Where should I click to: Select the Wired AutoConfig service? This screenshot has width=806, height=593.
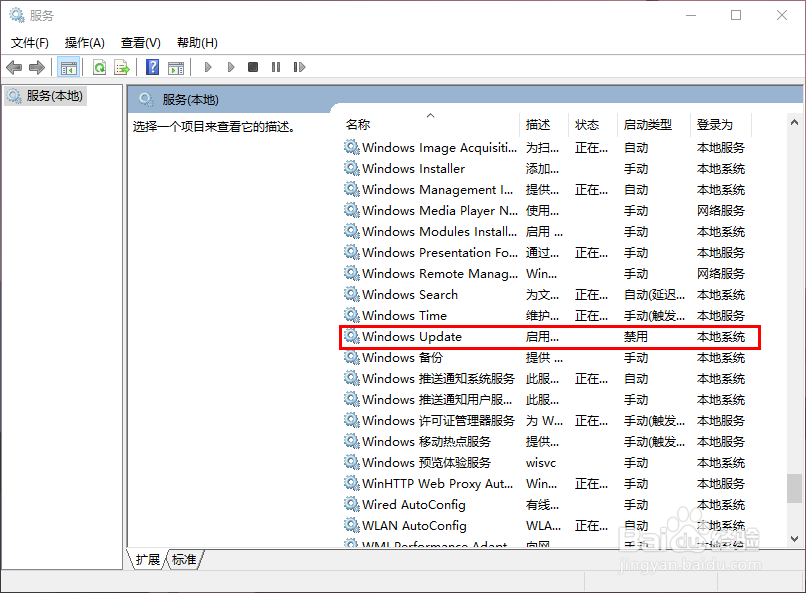click(546, 505)
